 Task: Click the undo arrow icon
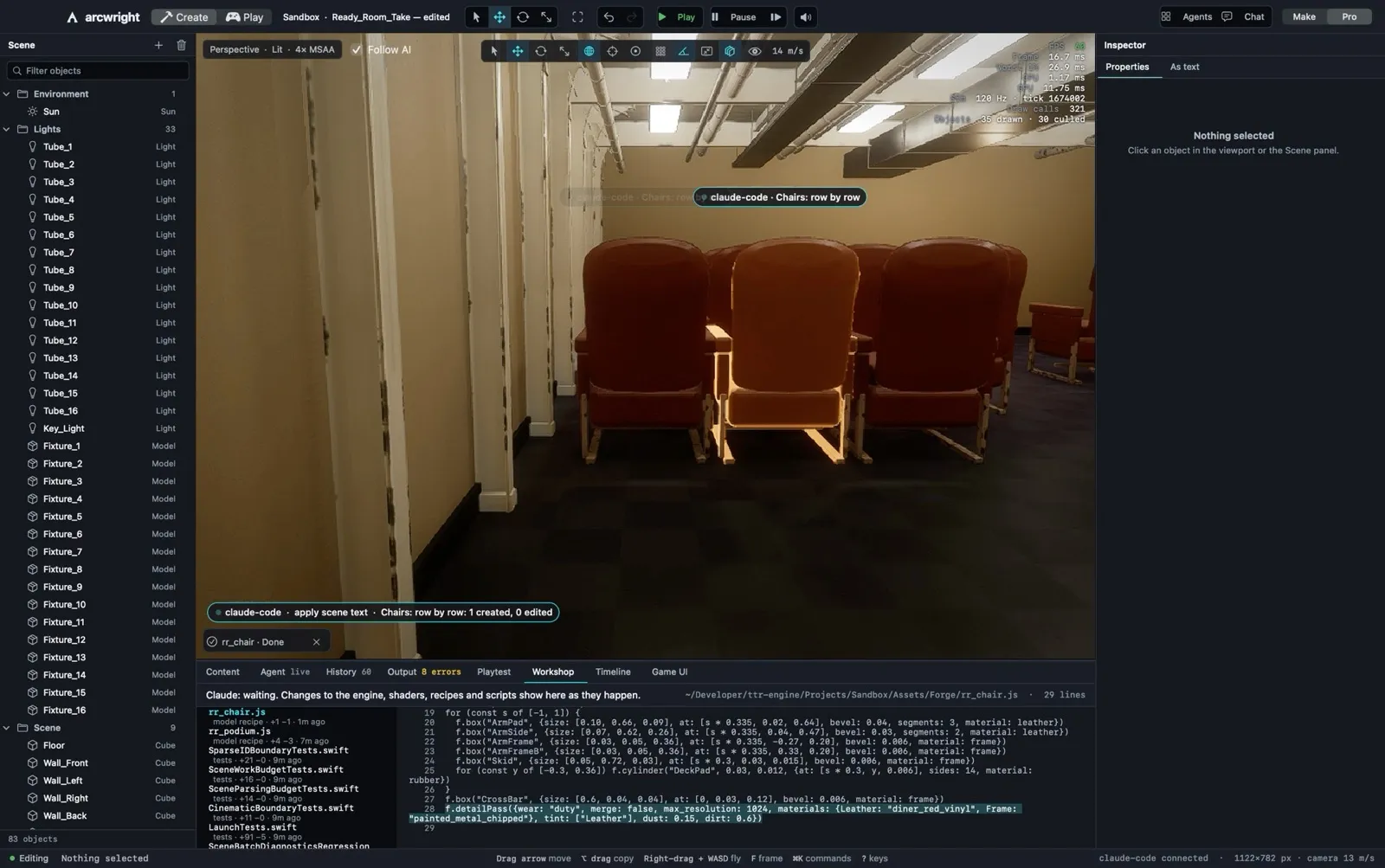[609, 16]
